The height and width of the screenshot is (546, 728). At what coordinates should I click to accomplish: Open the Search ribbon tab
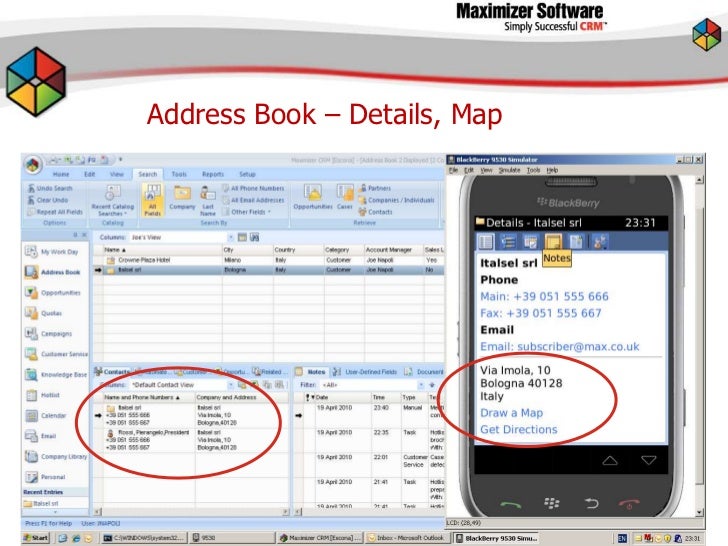148,174
